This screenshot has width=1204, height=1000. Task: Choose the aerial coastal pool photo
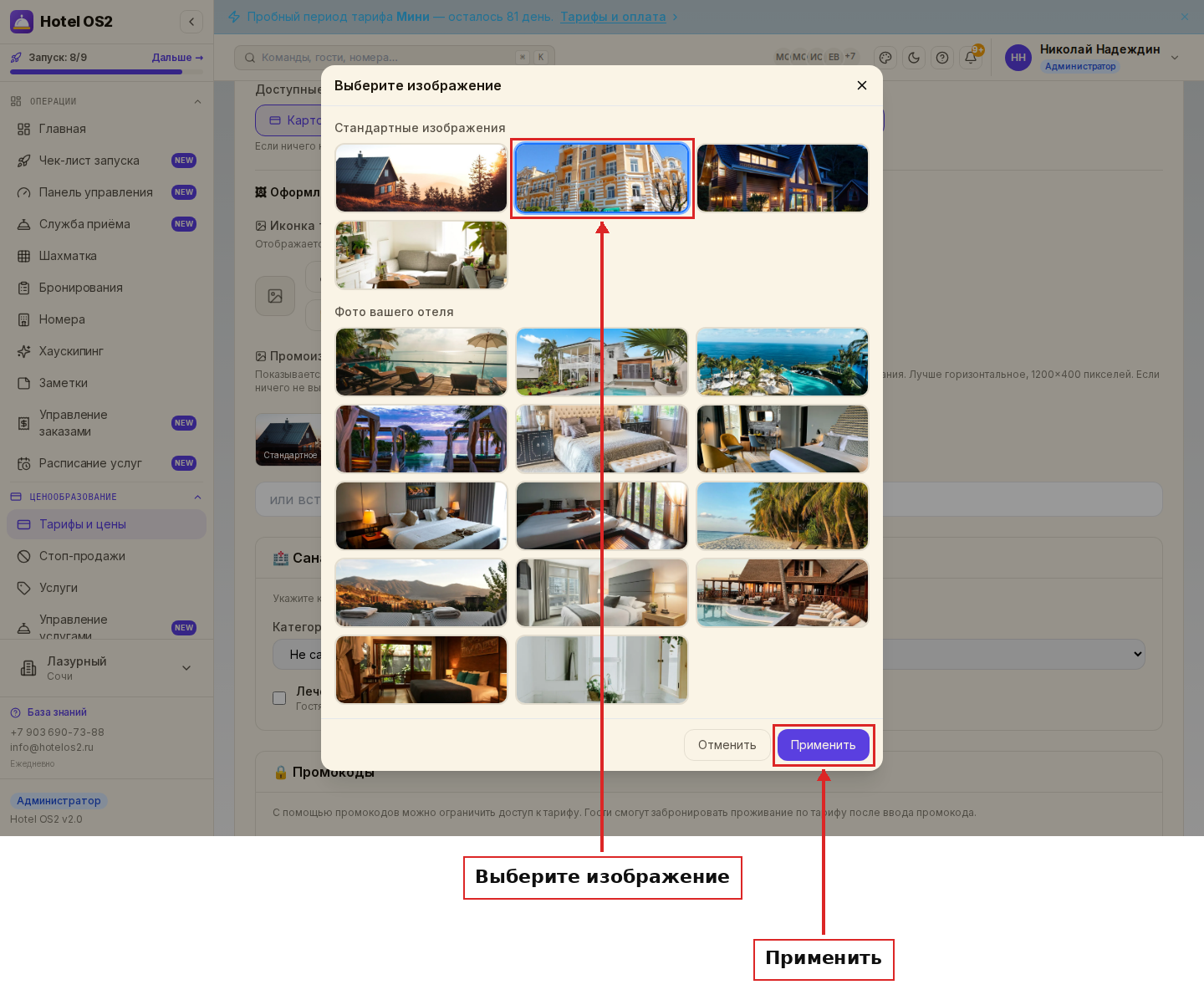pyautogui.click(x=783, y=362)
